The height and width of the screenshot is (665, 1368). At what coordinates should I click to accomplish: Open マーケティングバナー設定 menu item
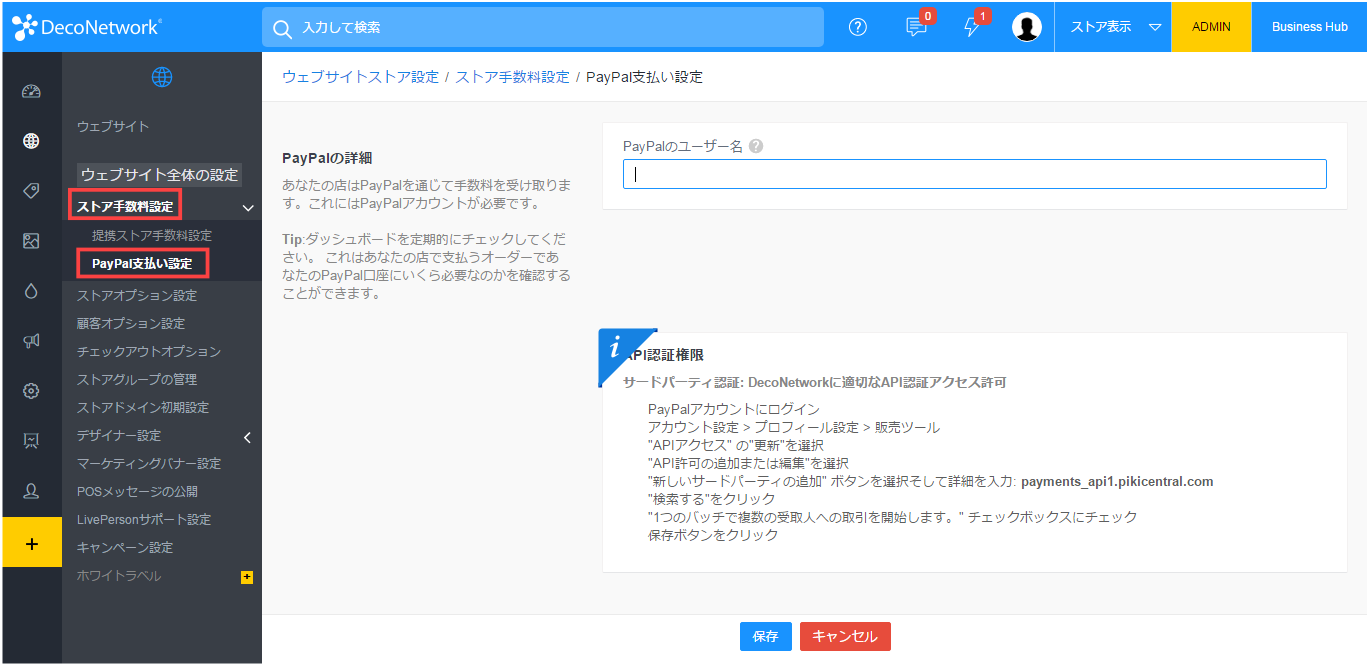149,464
